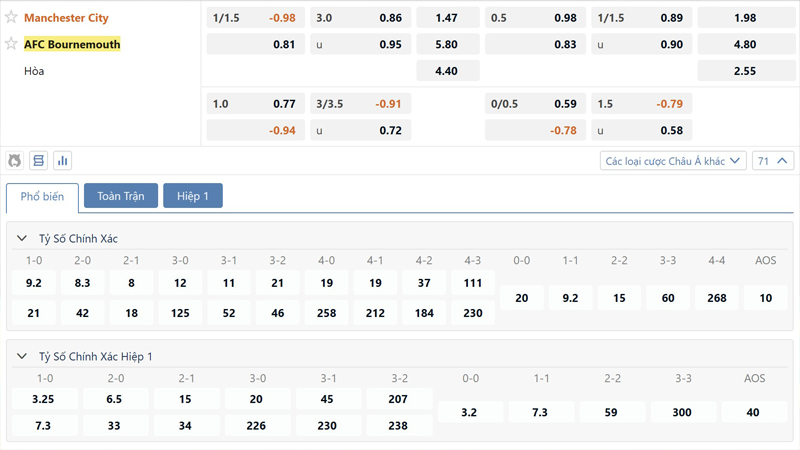The height and width of the screenshot is (450, 800).
Task: Collapse the 'Tỷ Số Chính Xác' section
Action: 22,239
